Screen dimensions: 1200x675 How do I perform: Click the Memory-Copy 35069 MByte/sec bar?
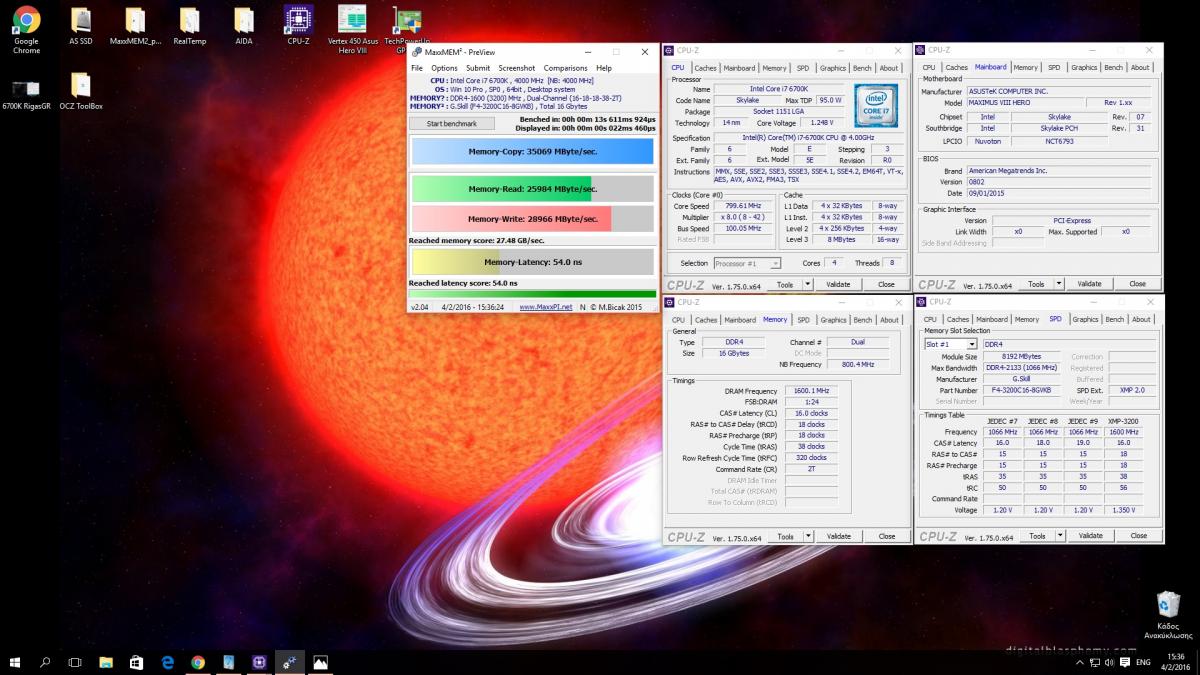coord(533,152)
